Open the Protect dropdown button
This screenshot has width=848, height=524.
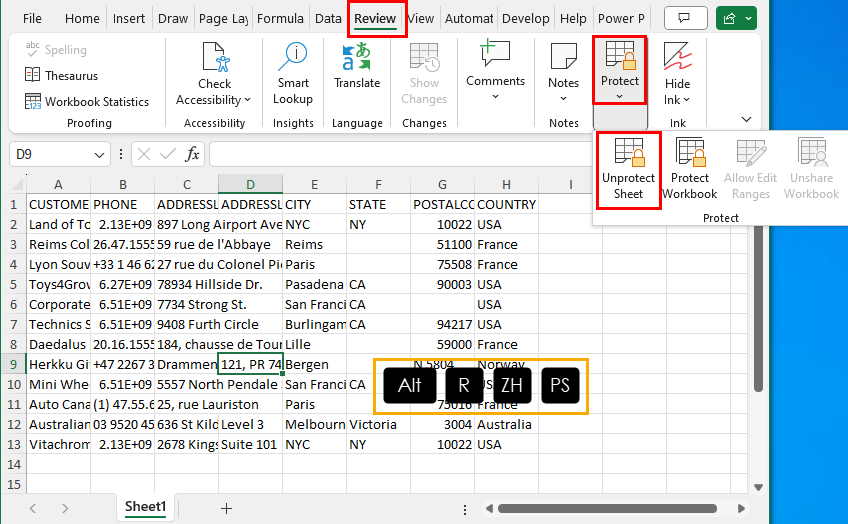point(620,70)
